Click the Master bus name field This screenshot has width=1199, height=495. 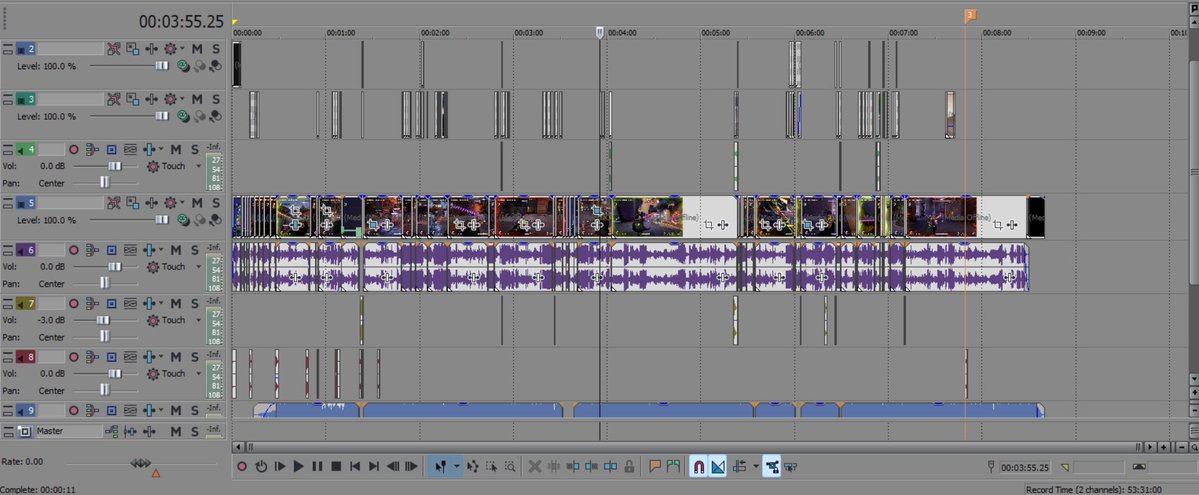68,431
